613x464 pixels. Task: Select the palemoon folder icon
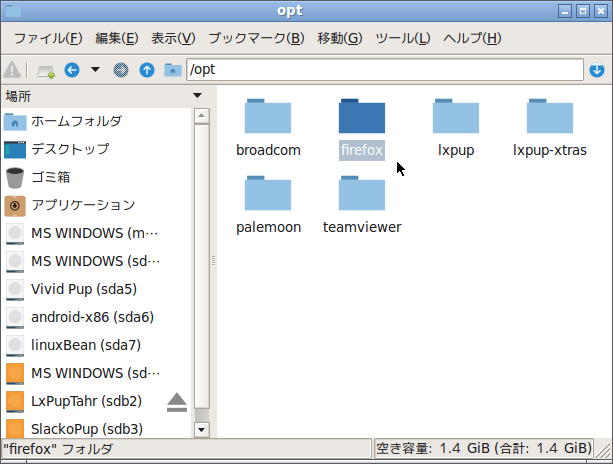point(268,193)
